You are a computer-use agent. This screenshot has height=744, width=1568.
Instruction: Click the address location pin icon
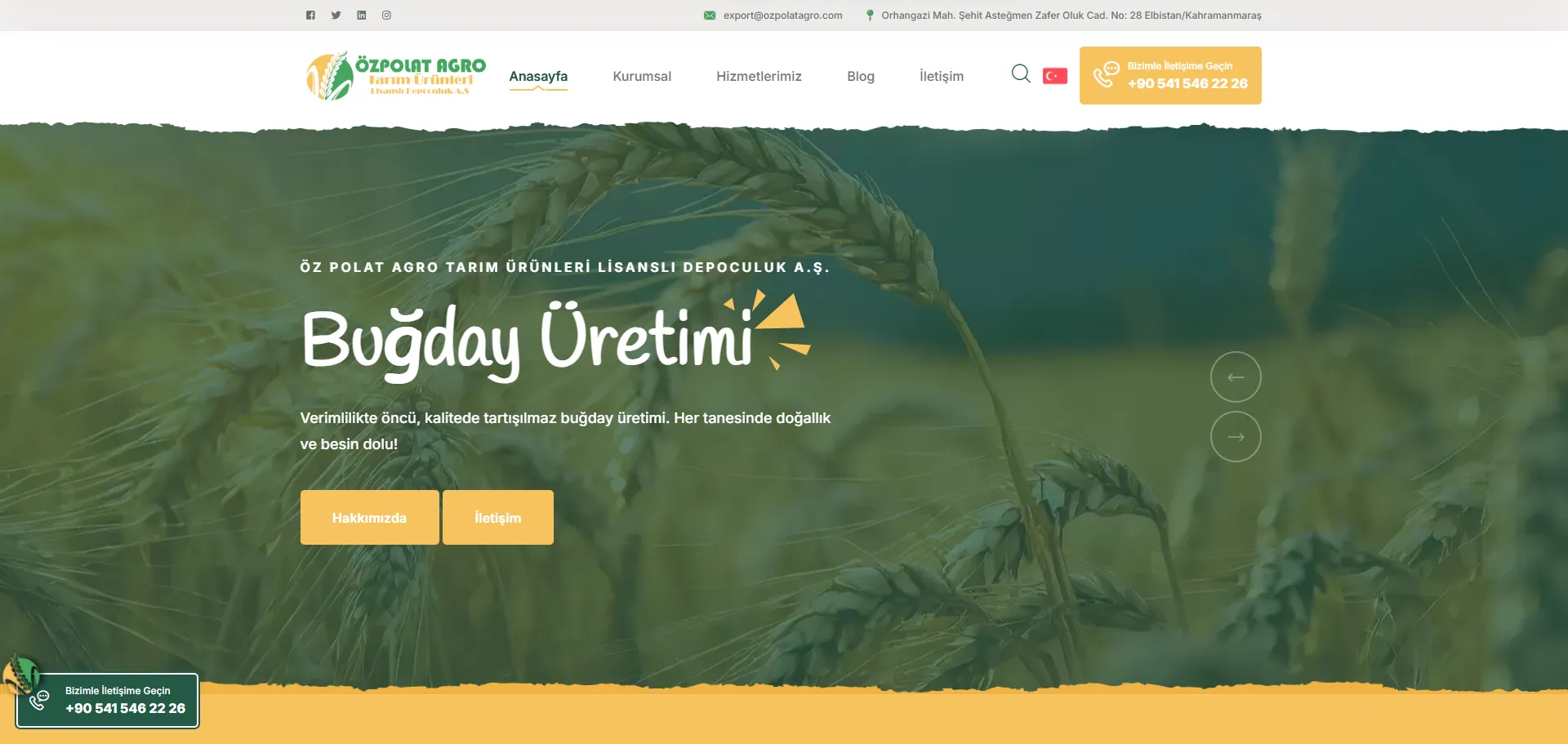[x=870, y=16]
